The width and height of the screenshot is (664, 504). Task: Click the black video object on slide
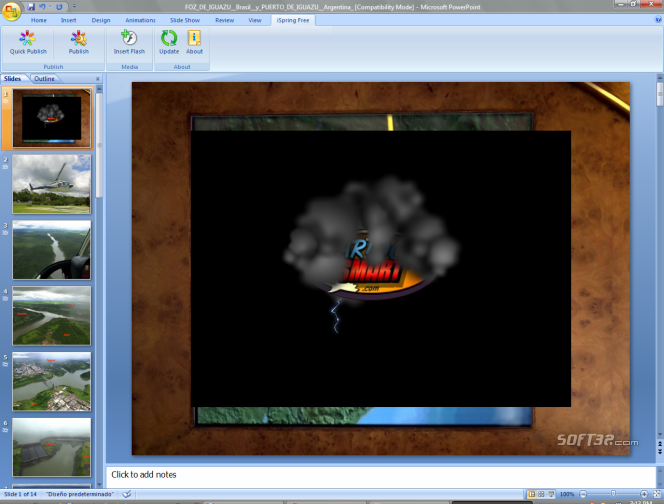pyautogui.click(x=381, y=269)
